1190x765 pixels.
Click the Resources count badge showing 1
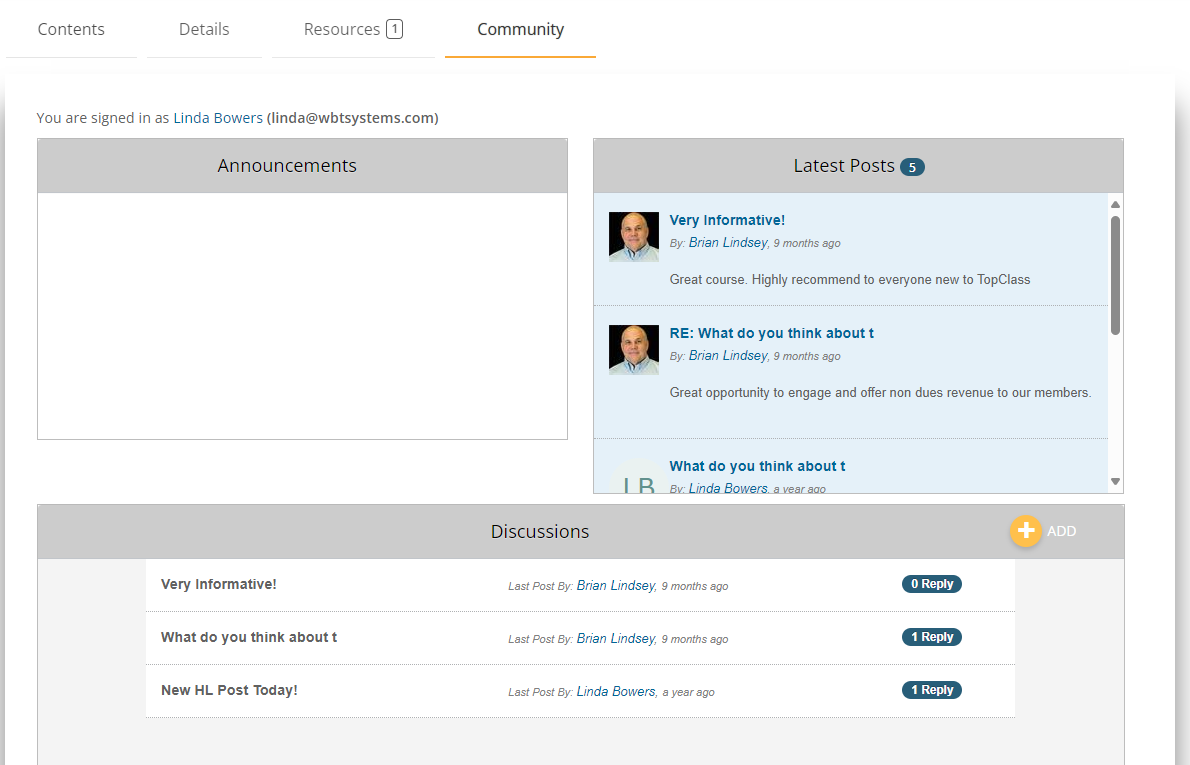pos(395,29)
